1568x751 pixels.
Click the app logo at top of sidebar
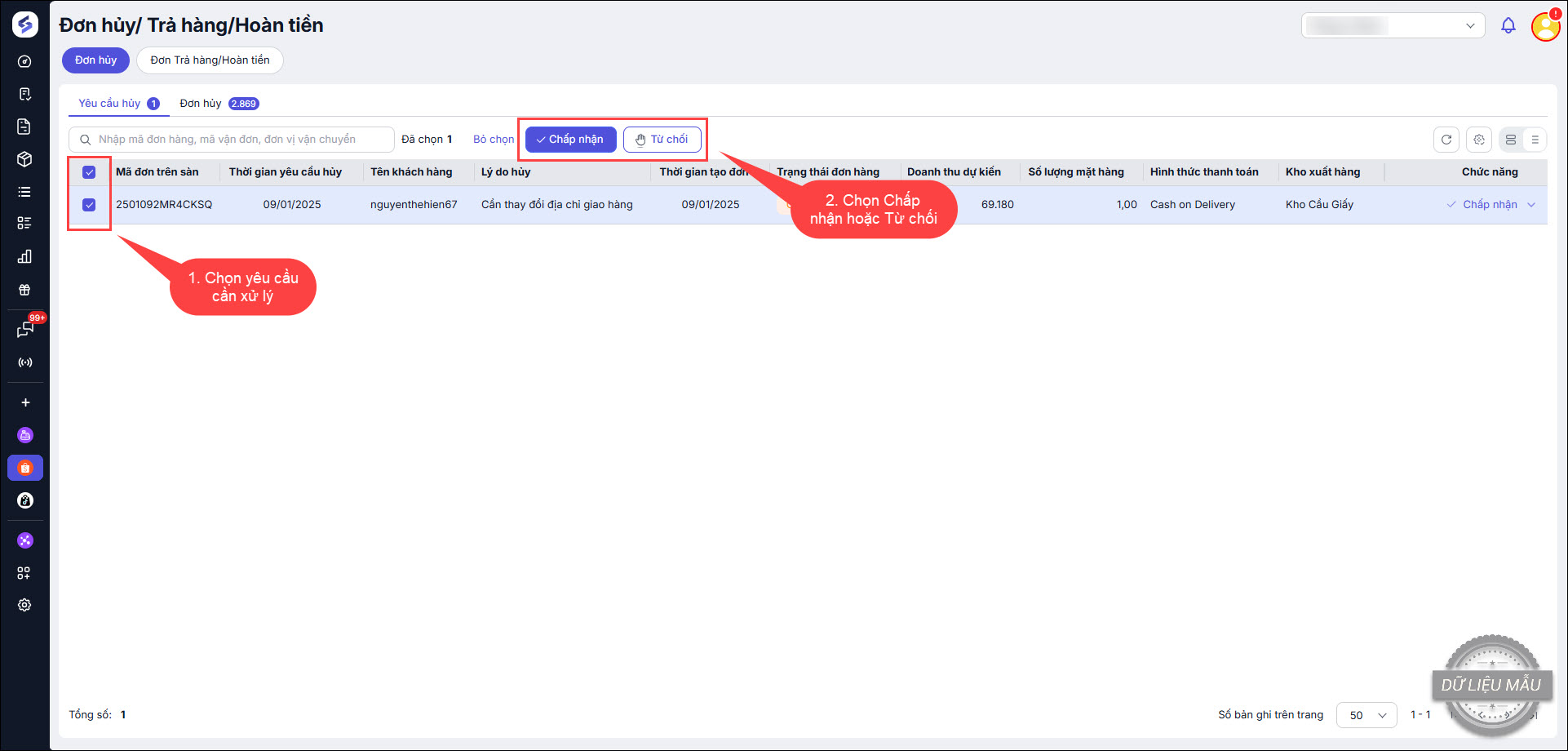point(25,24)
